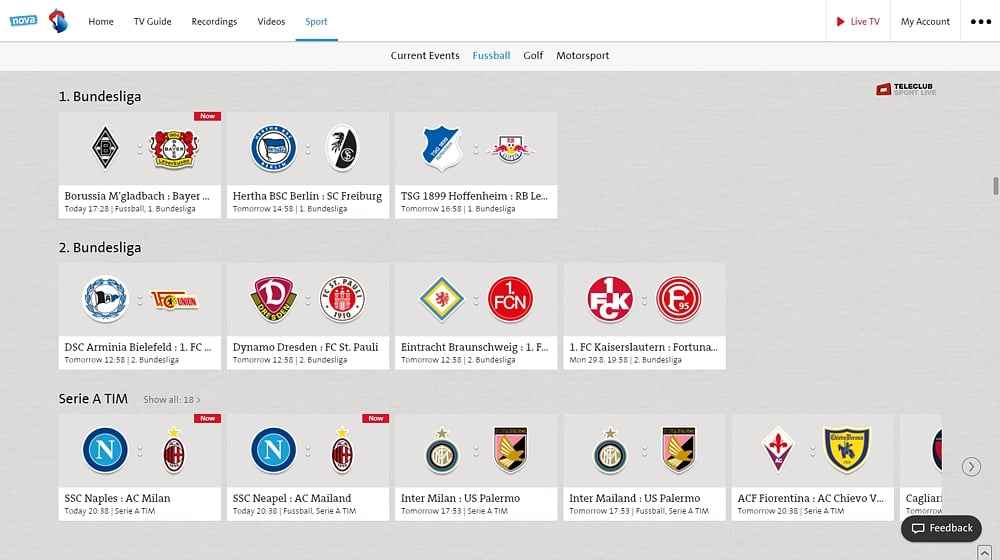Click AC Milan crest in SSC Neapel card
This screenshot has height=560, width=1000.
pyautogui.click(x=342, y=450)
